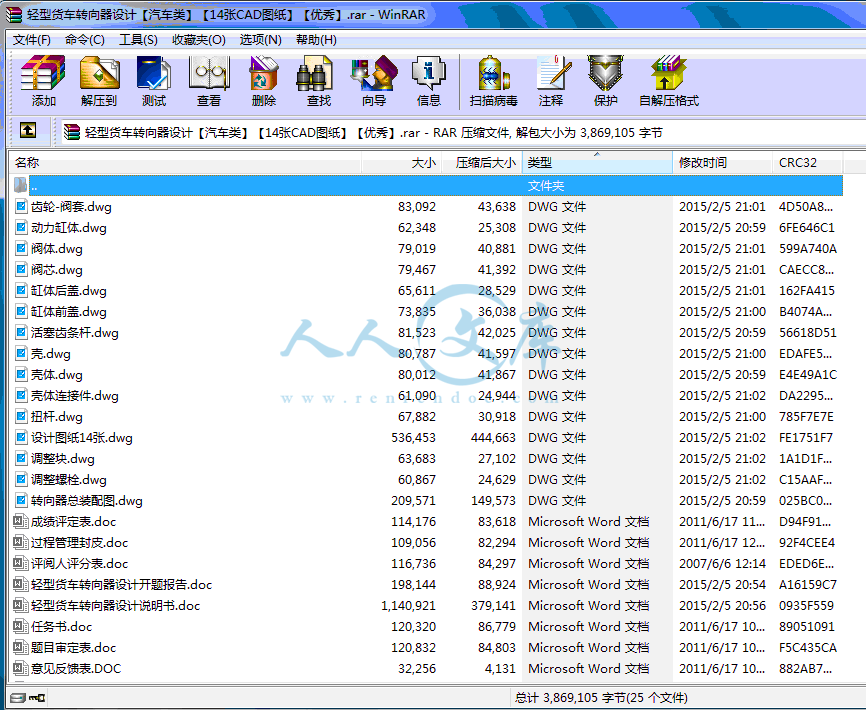Sort by the CRC32 column header
This screenshot has height=710, width=866.
click(807, 163)
